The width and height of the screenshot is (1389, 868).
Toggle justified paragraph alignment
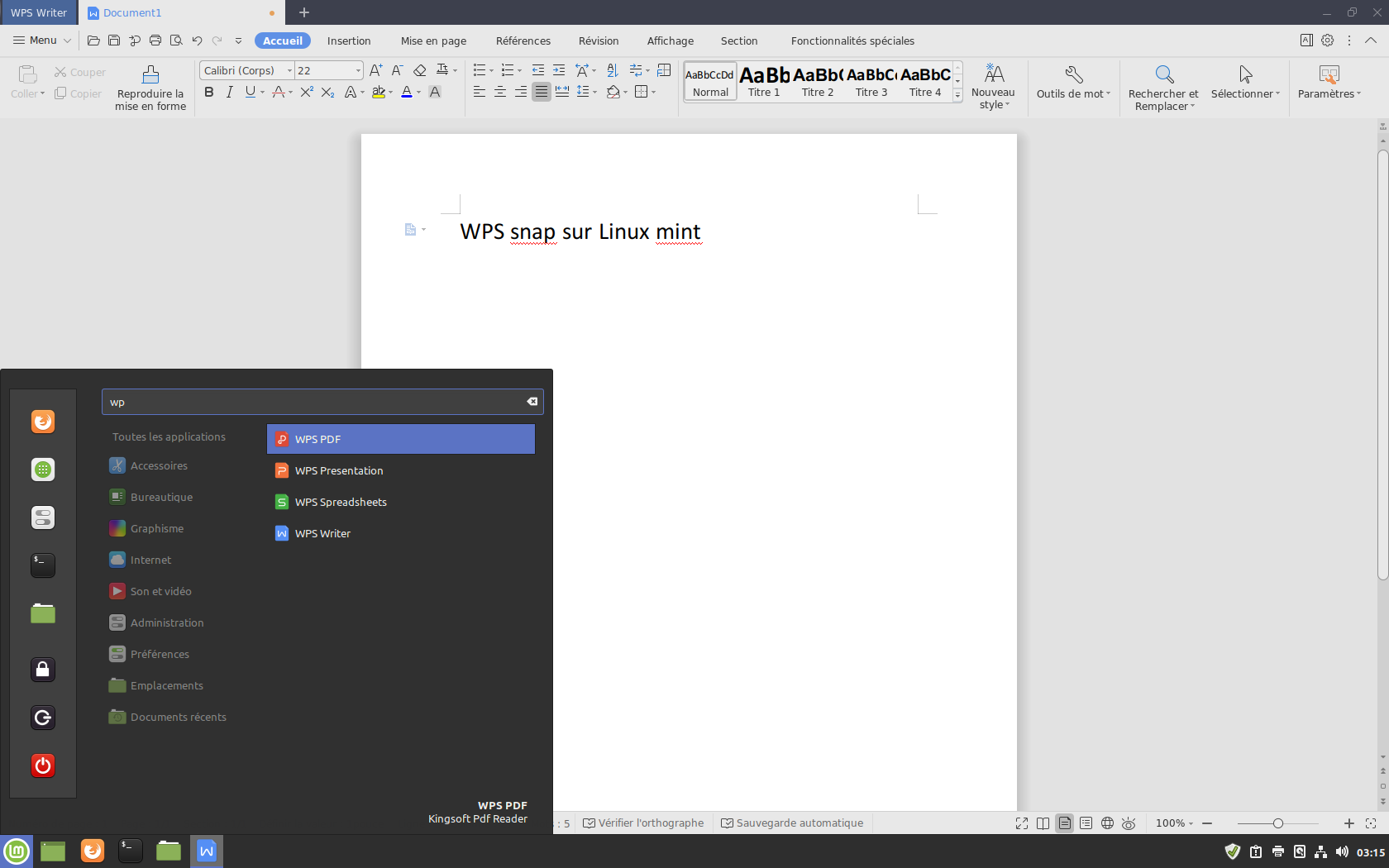click(542, 92)
